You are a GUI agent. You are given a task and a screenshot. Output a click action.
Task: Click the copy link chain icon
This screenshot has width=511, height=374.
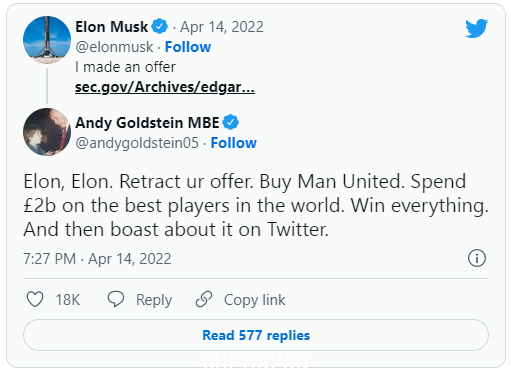(x=204, y=299)
